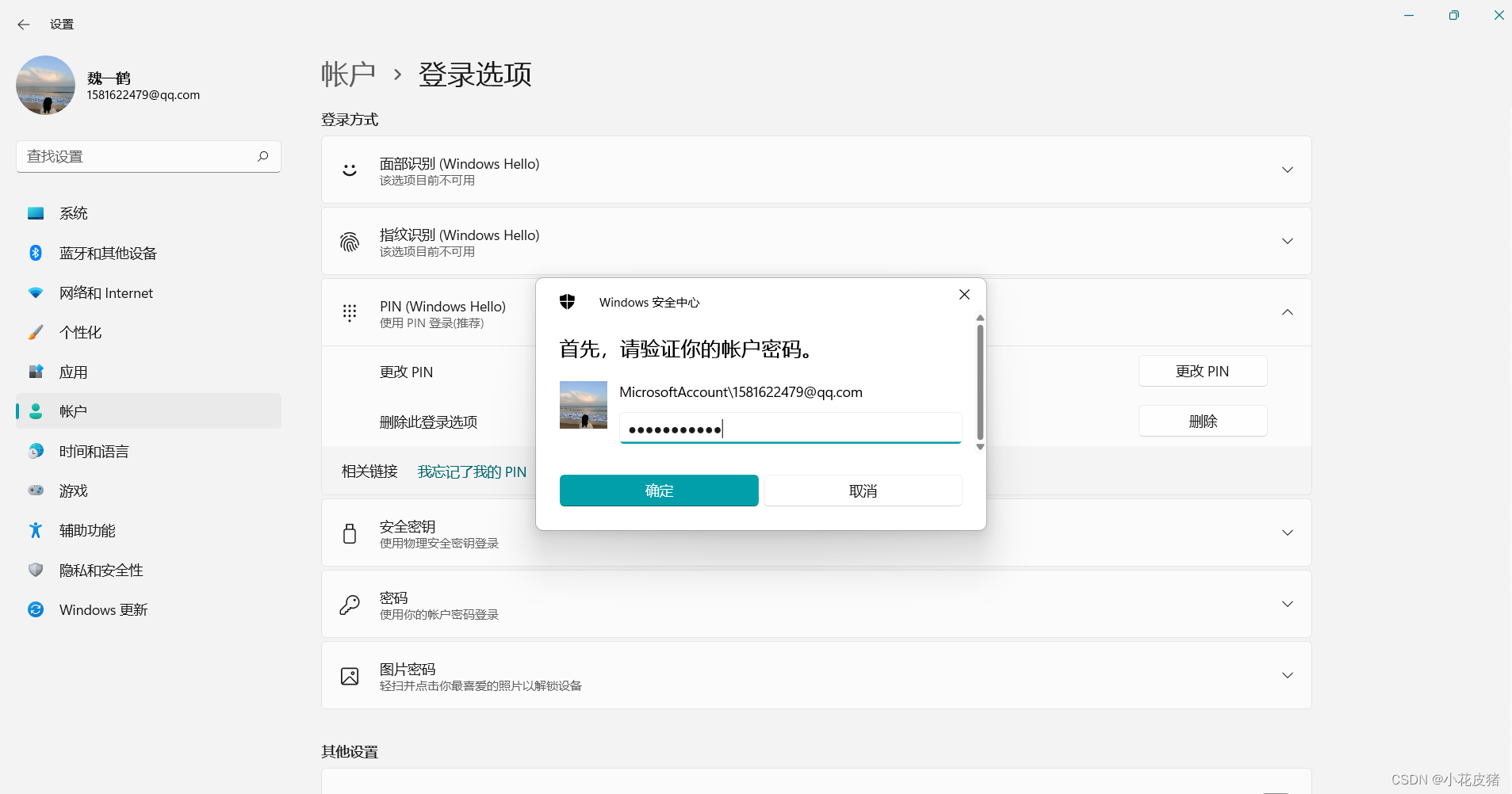Click the Gaming controller icon in sidebar

click(x=36, y=491)
